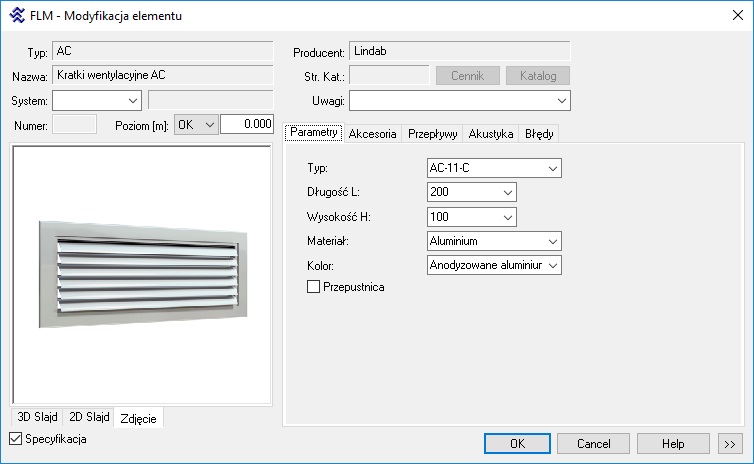The image size is (754, 464).
Task: Click the >> expand dialog button
Action: [729, 444]
